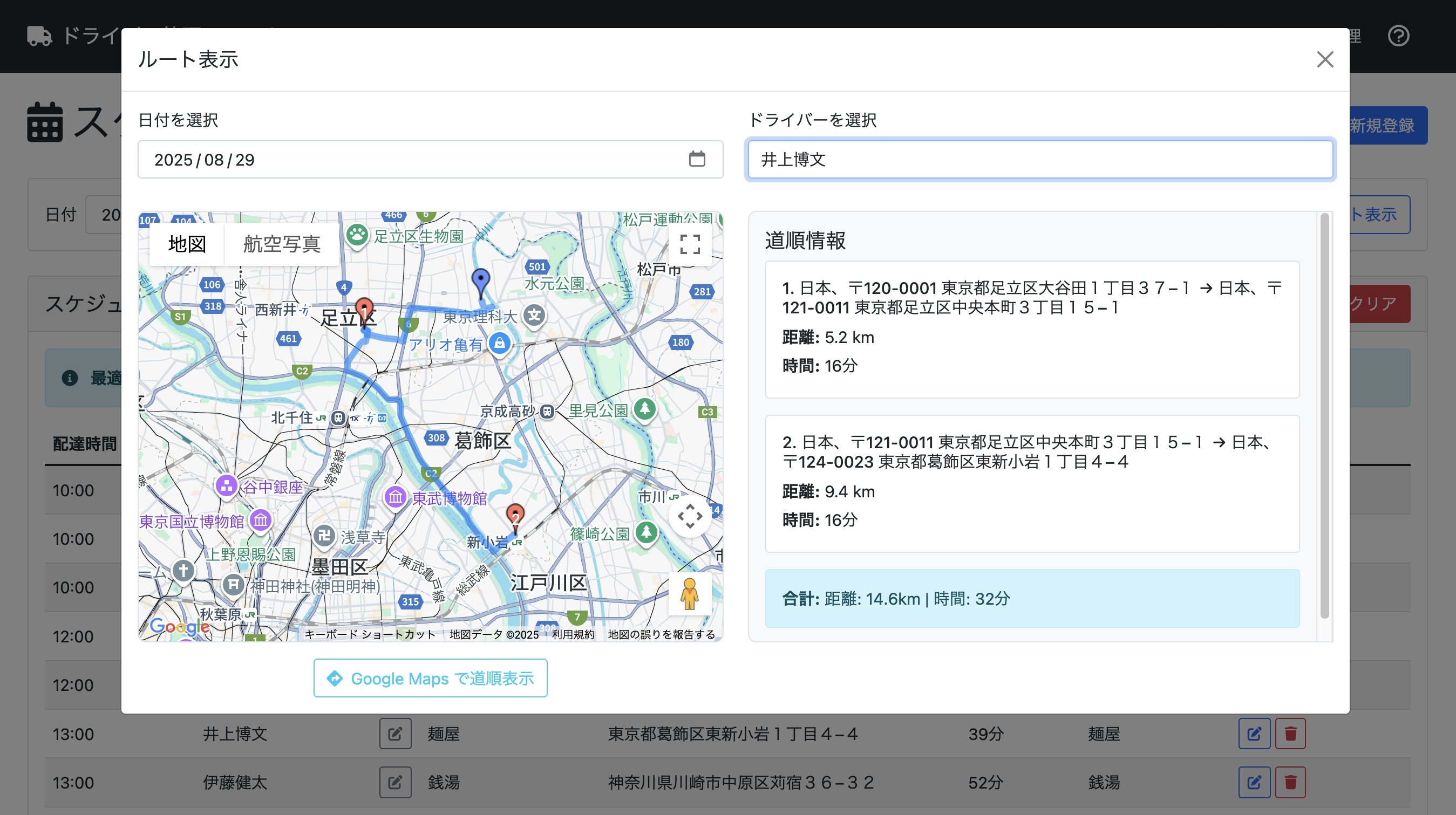Edit the 麺屋 row for 井上博文
The width and height of the screenshot is (1456, 815).
tap(1254, 734)
